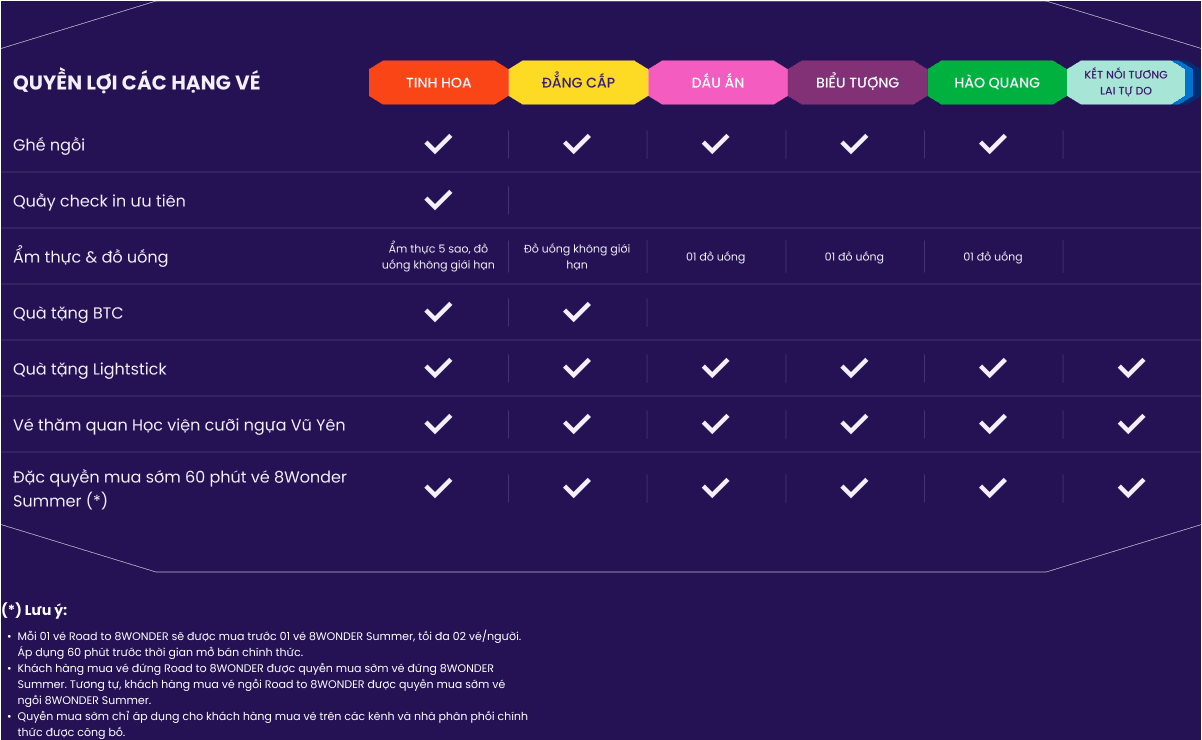Click the QUYỀN LỢI CÁC HẠNG VÉ heading
Image resolution: width=1202 pixels, height=740 pixels.
136,83
